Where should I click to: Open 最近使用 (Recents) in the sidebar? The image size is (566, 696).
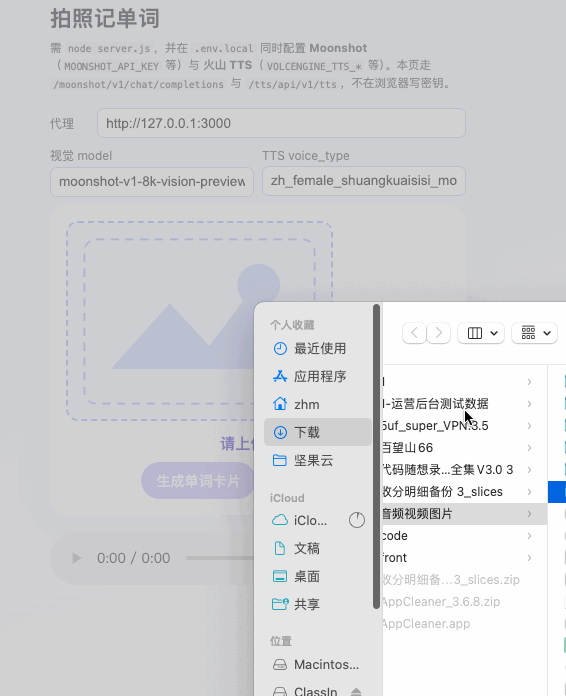pyautogui.click(x=318, y=348)
